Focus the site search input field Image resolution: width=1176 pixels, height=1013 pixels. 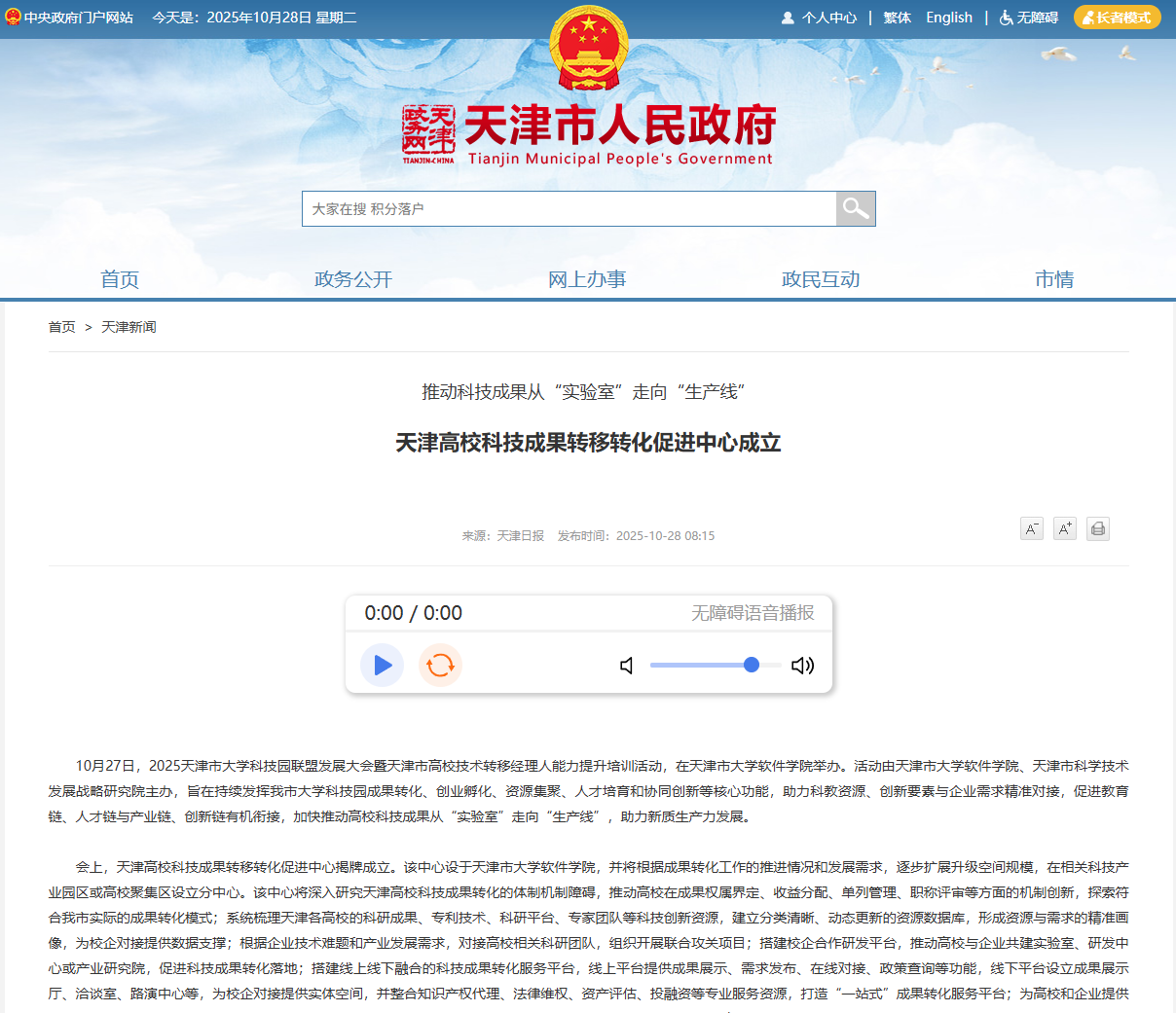(x=569, y=208)
